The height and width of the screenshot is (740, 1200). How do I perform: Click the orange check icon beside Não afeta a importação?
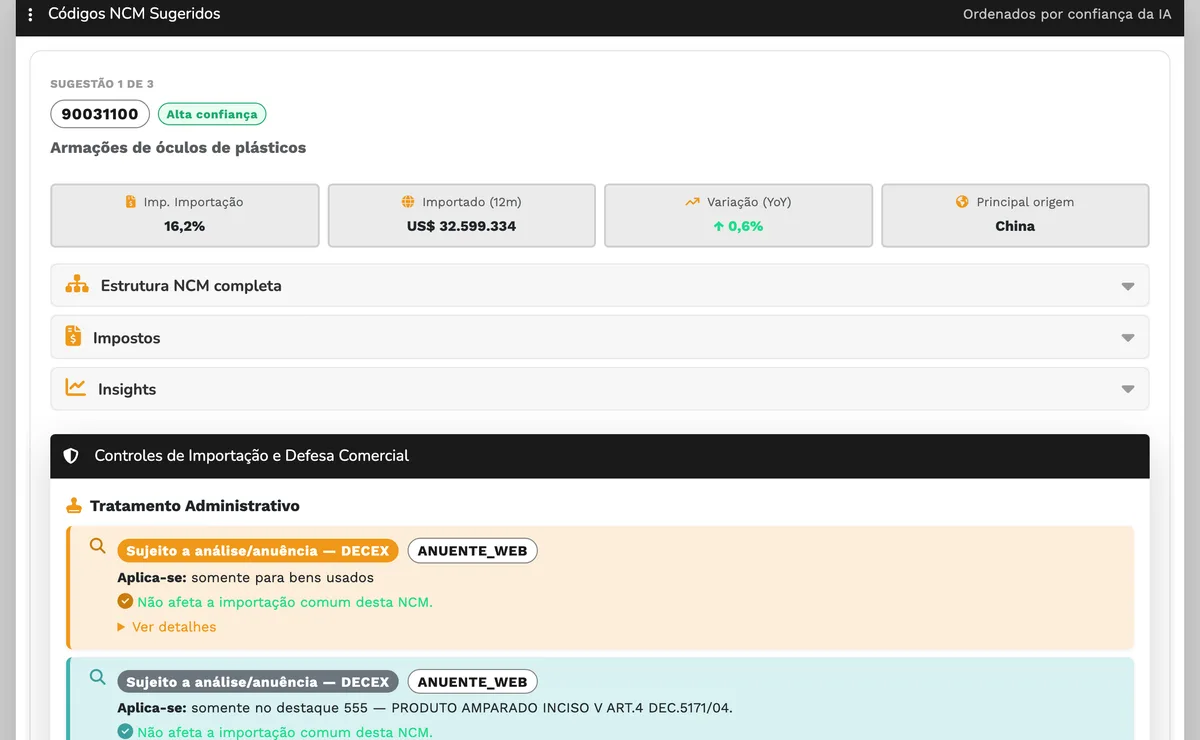tap(125, 602)
